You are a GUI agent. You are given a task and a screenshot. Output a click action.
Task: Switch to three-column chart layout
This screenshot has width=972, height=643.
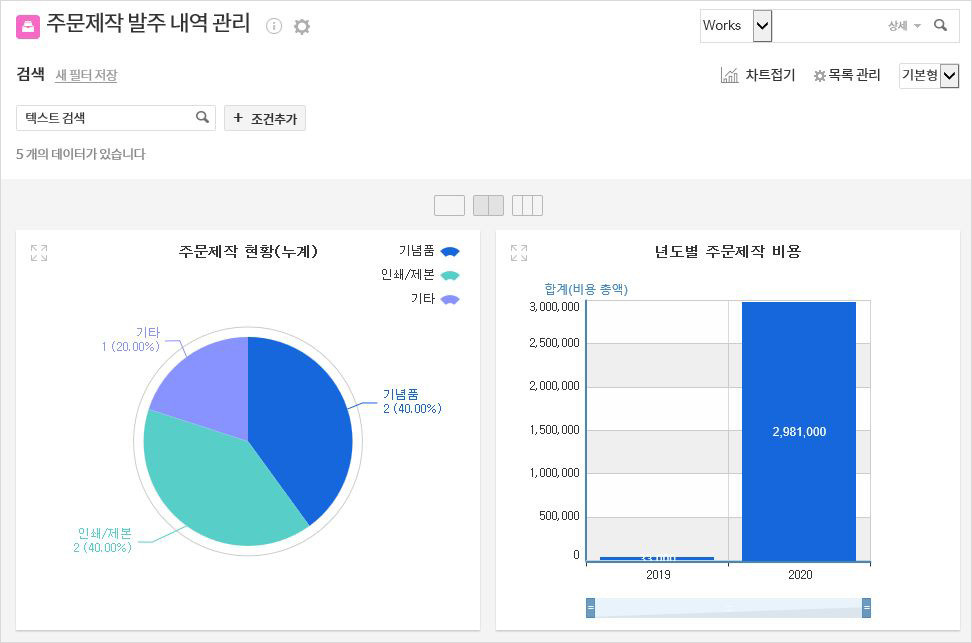527,205
